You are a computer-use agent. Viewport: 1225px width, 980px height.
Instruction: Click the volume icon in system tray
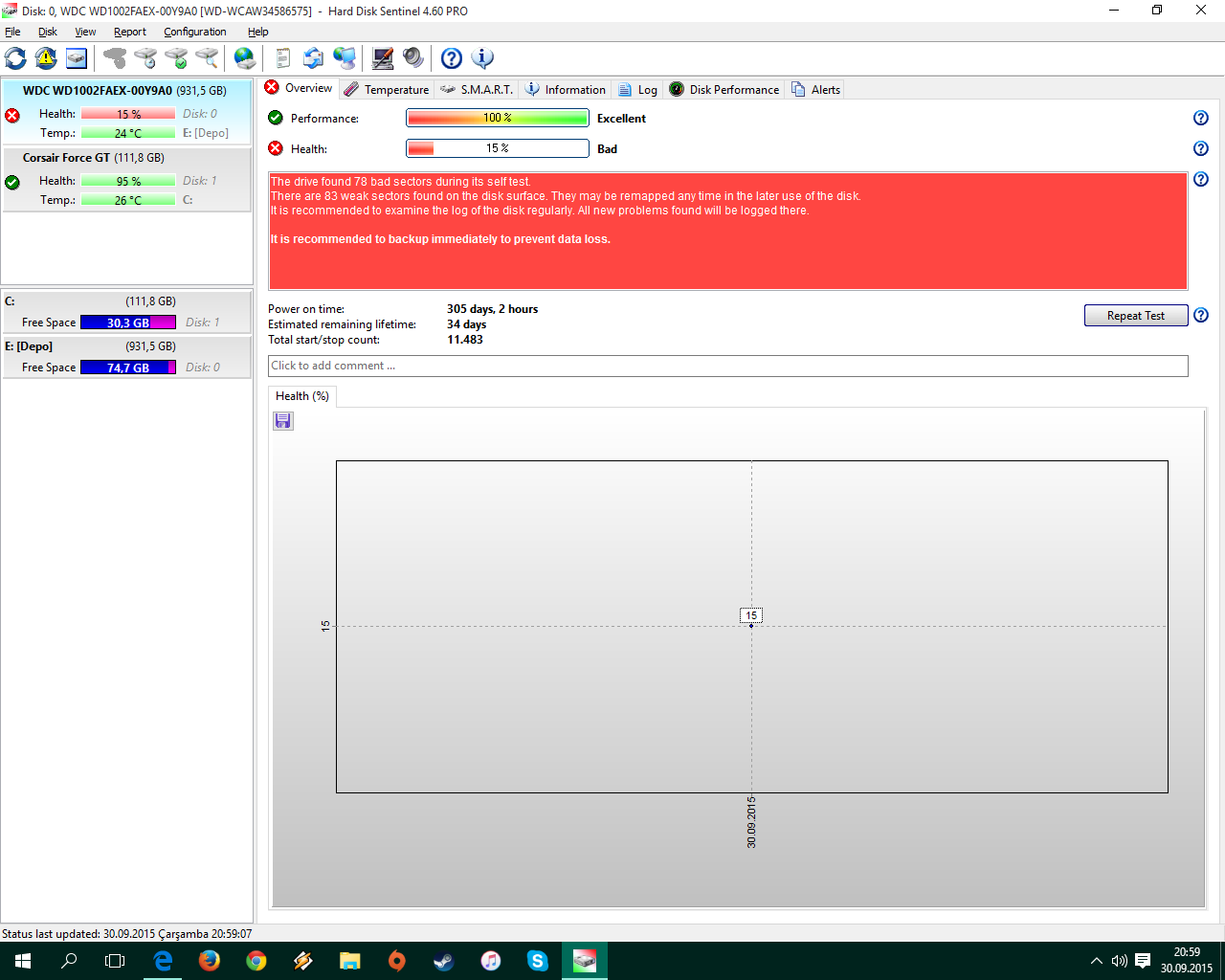pos(1119,961)
